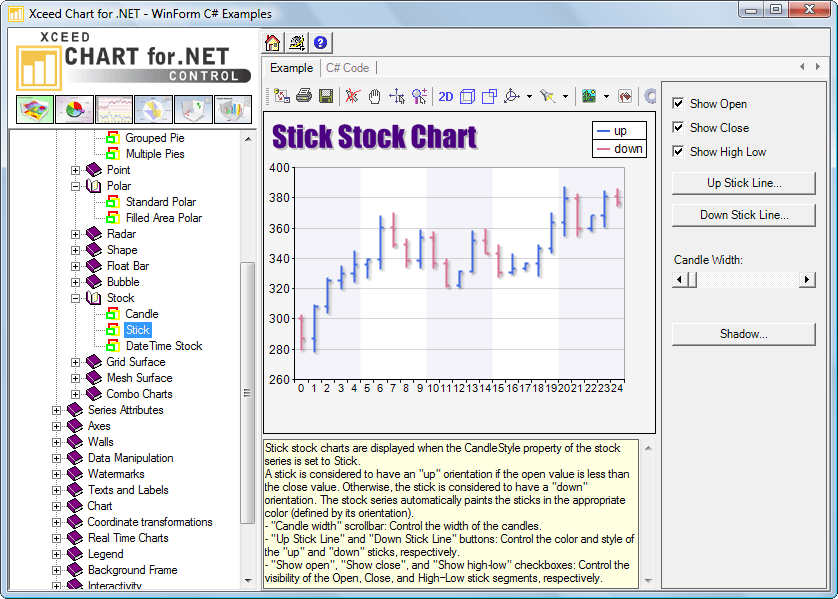Select the move offset arrows tool
The width and height of the screenshot is (838, 599).
coord(397,96)
